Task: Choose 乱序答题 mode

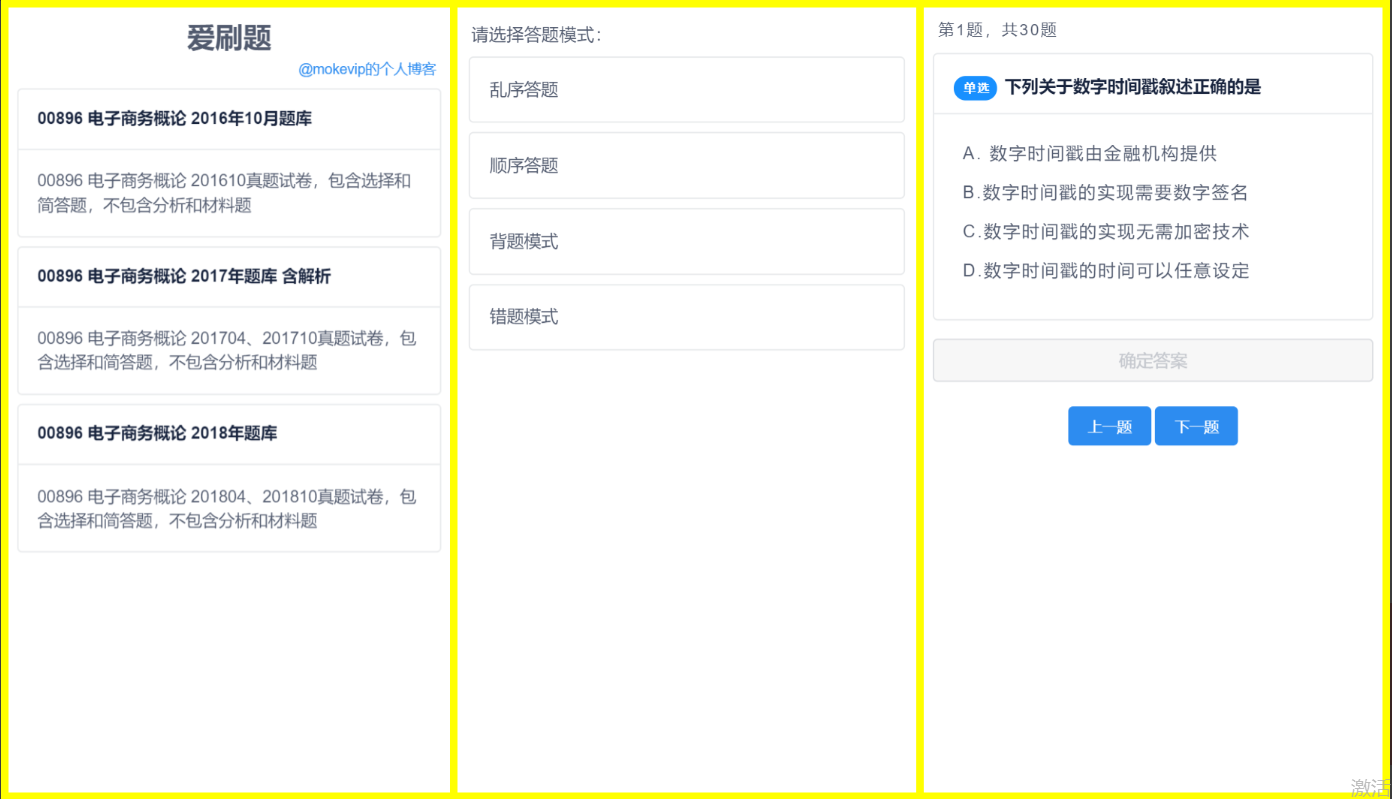Action: point(686,90)
